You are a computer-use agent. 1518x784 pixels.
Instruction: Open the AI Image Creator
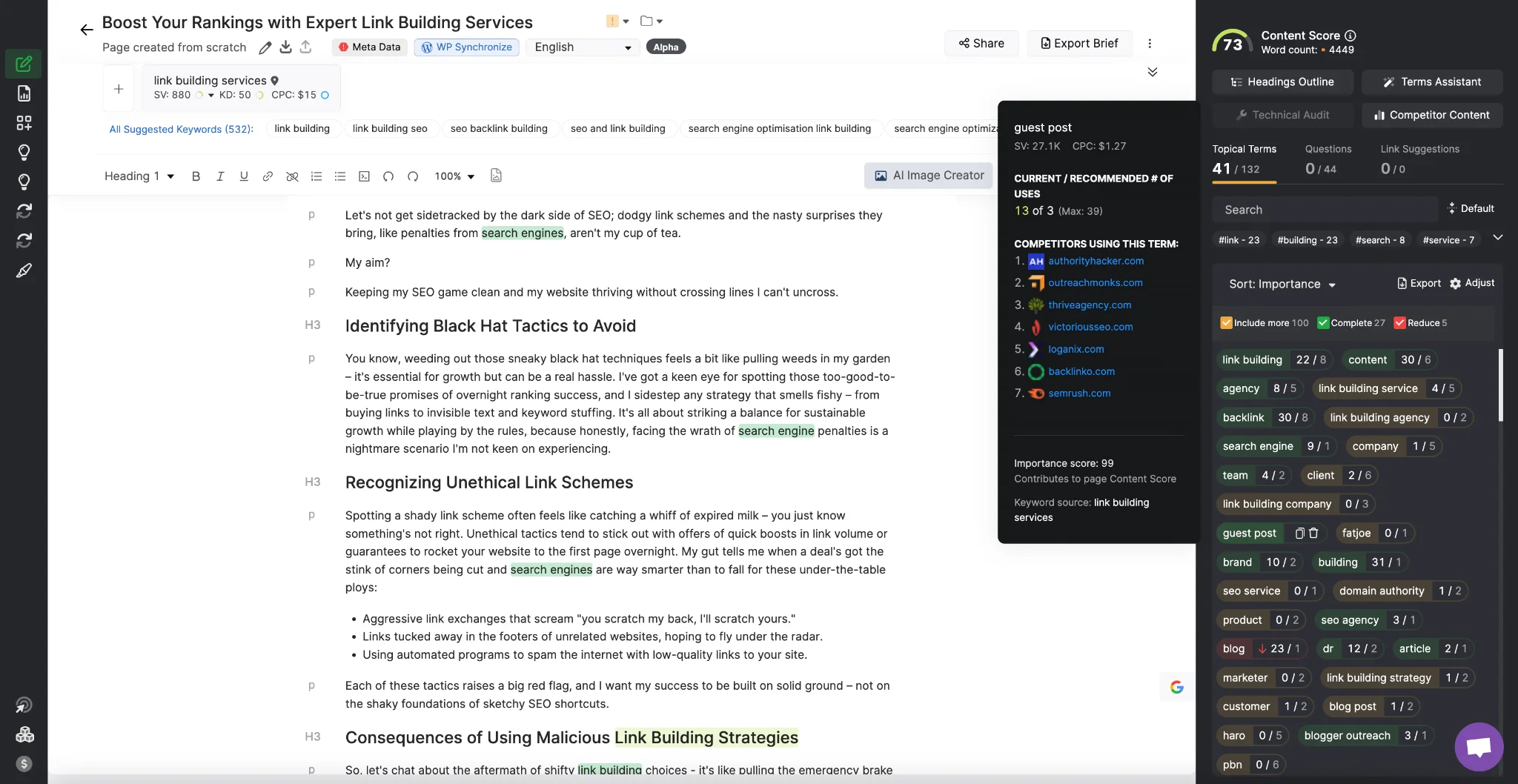point(929,176)
